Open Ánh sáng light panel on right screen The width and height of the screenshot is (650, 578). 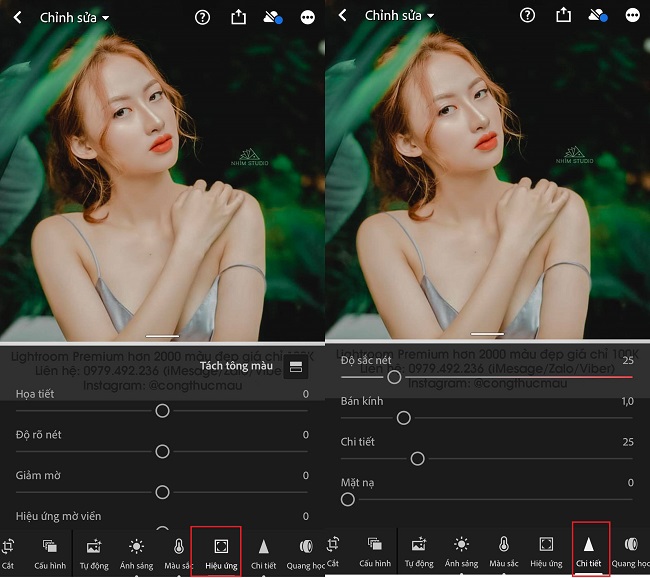tap(461, 551)
